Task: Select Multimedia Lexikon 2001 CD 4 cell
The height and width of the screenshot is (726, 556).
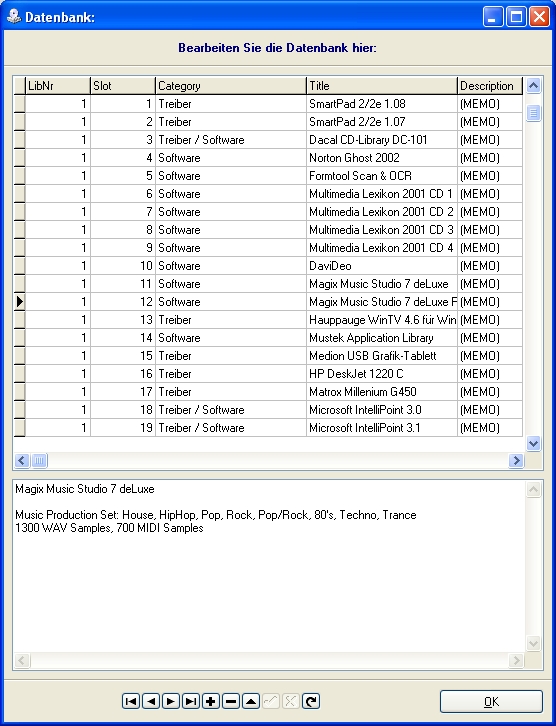Action: pyautogui.click(x=382, y=248)
